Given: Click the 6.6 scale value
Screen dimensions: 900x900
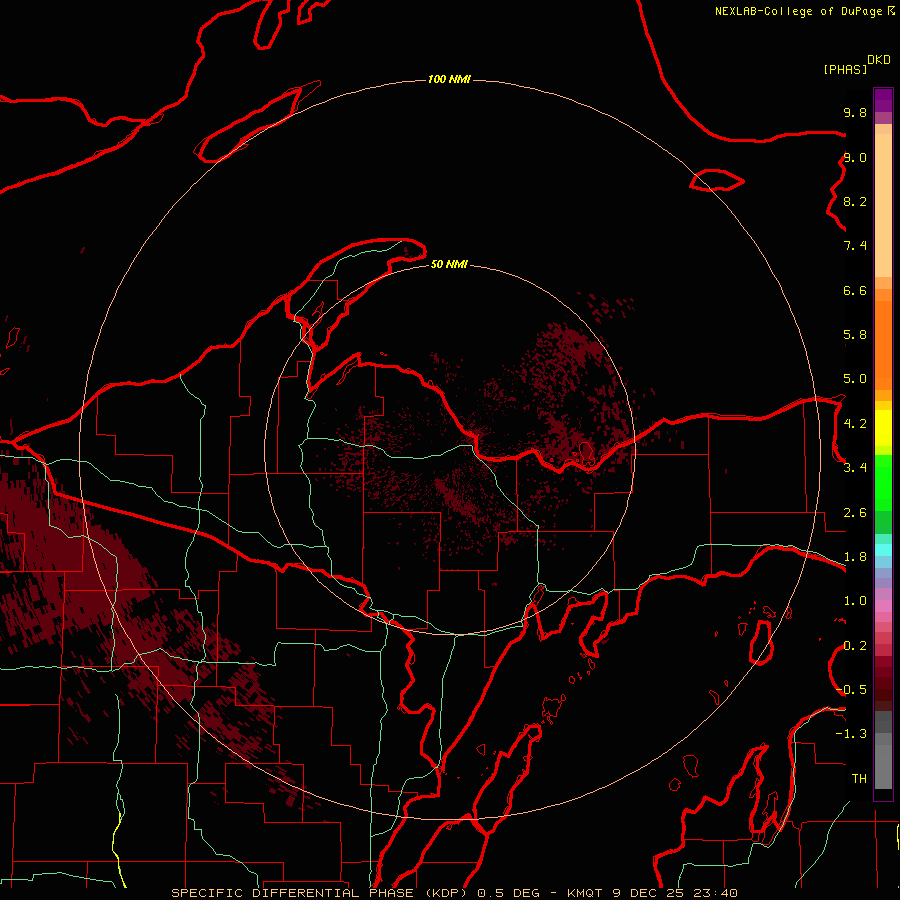Looking at the screenshot, I should (855, 290).
